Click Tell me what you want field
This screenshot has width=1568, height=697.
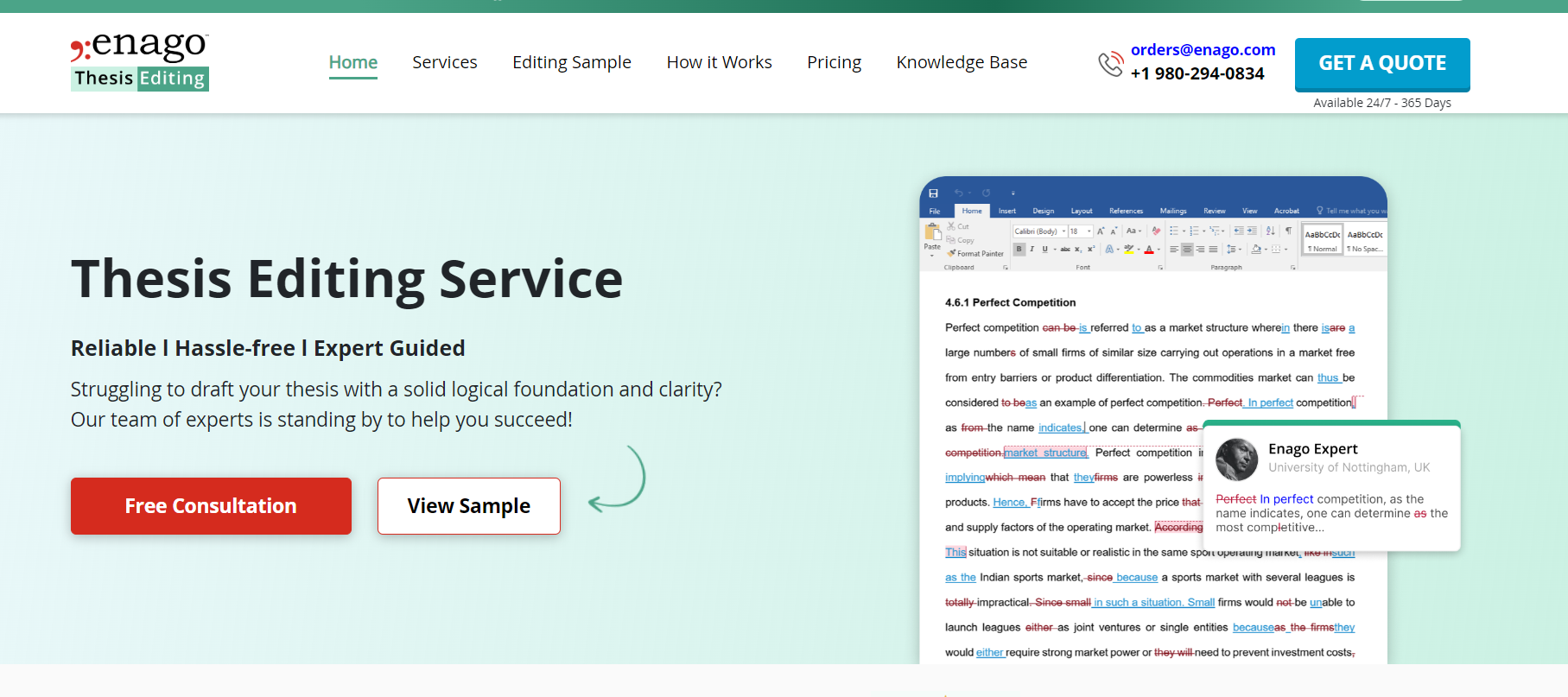[x=1352, y=212]
